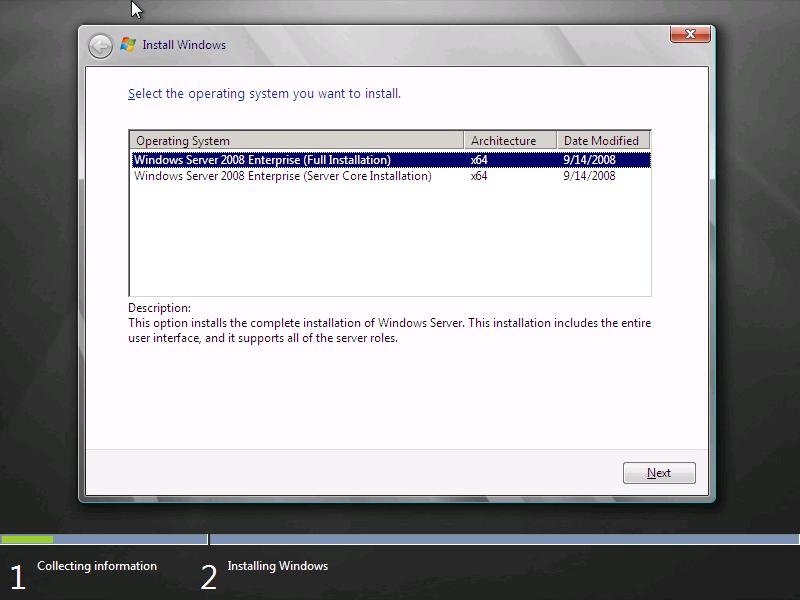Click the Architecture column header

click(510, 140)
